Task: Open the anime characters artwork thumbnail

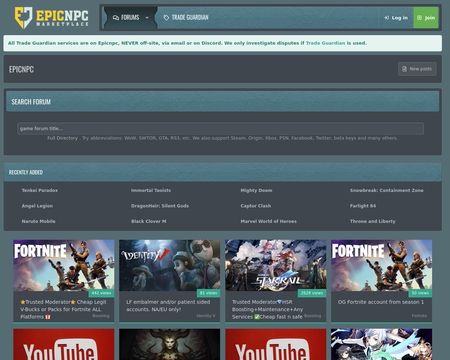Action: pyautogui.click(x=382, y=344)
